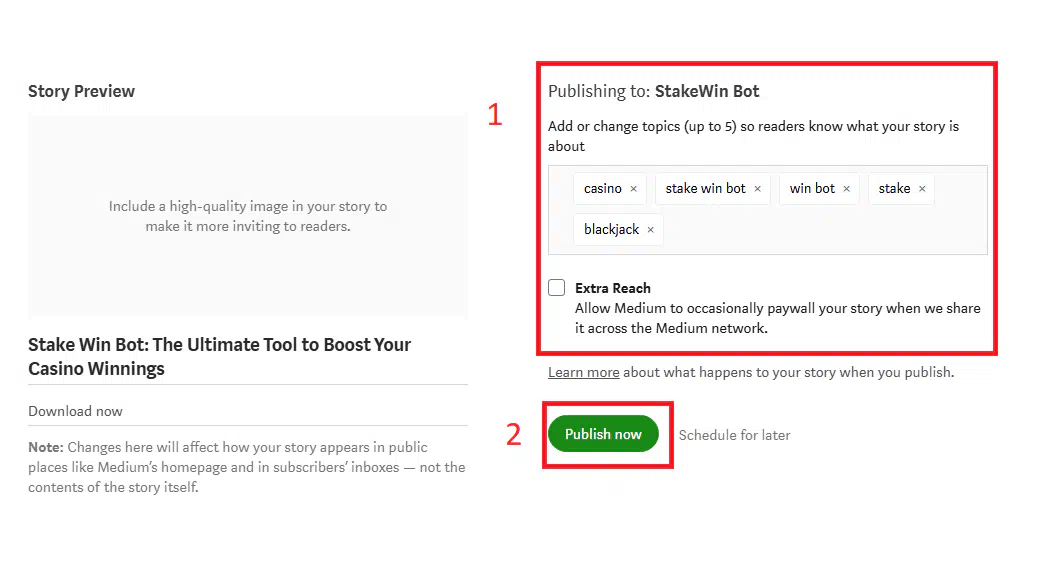1040x567 pixels.
Task: Remove the stake topic via its x
Action: pyautogui.click(x=922, y=189)
